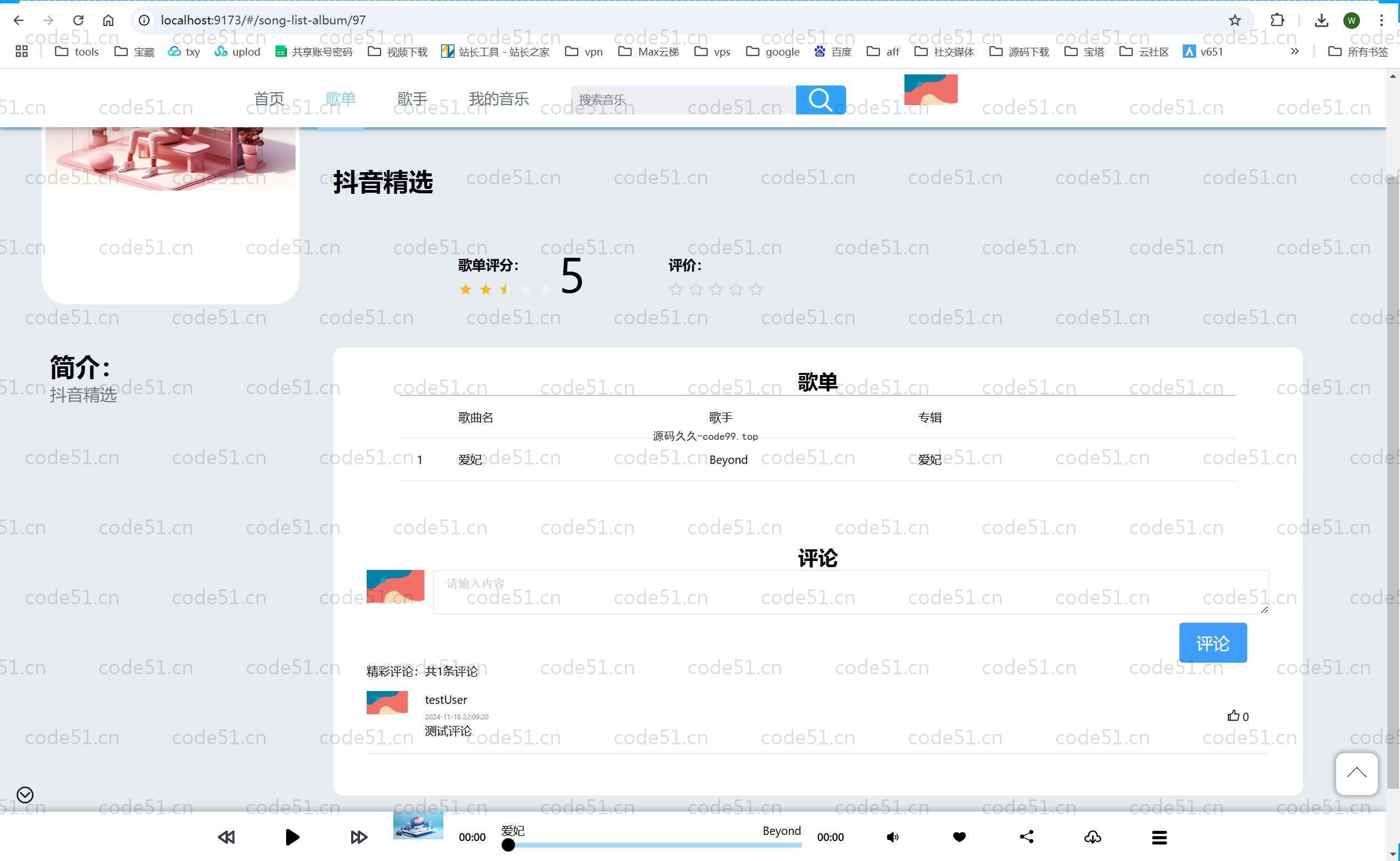The width and height of the screenshot is (1400, 861).
Task: Rate the playlist three stars under 评价
Action: tap(716, 289)
